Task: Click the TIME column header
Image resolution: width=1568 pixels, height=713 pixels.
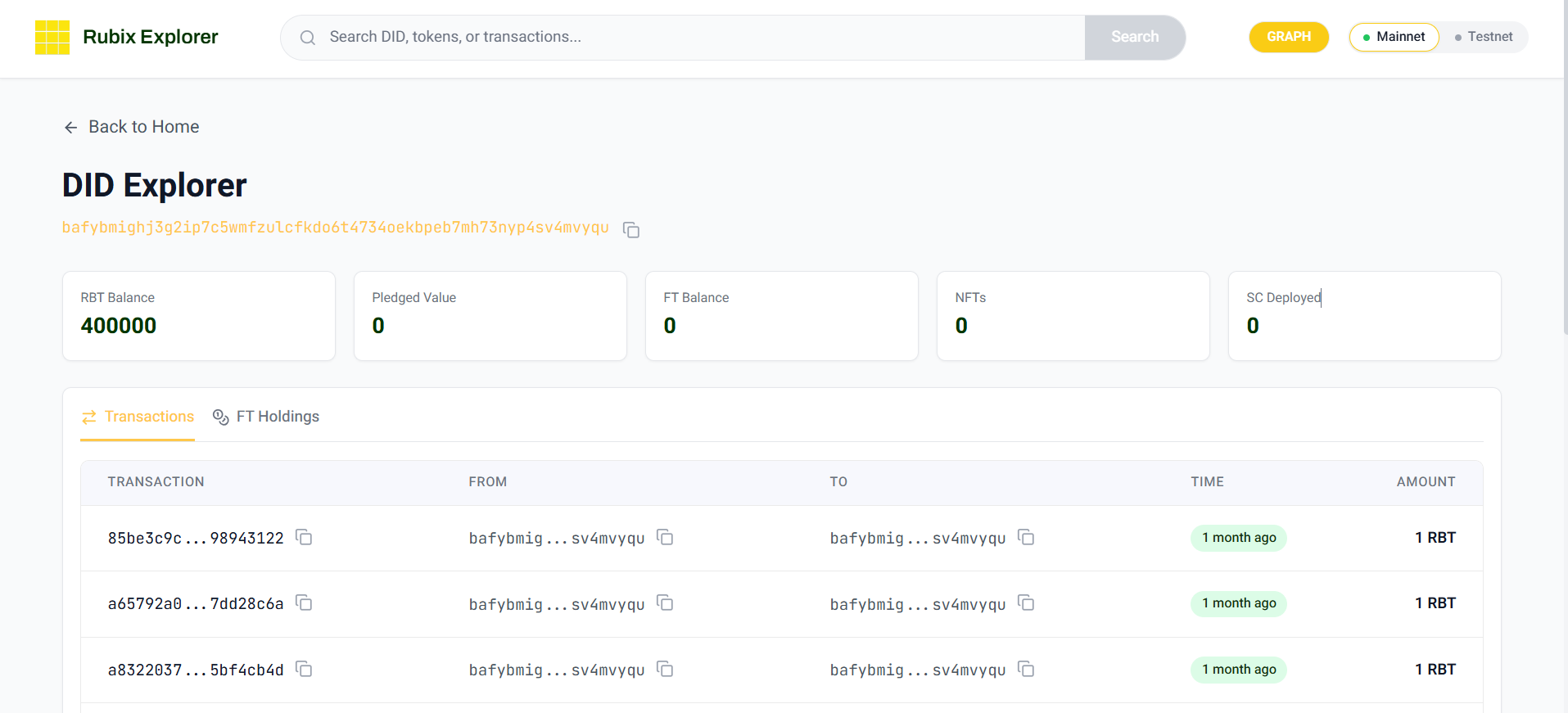Action: pos(1208,482)
